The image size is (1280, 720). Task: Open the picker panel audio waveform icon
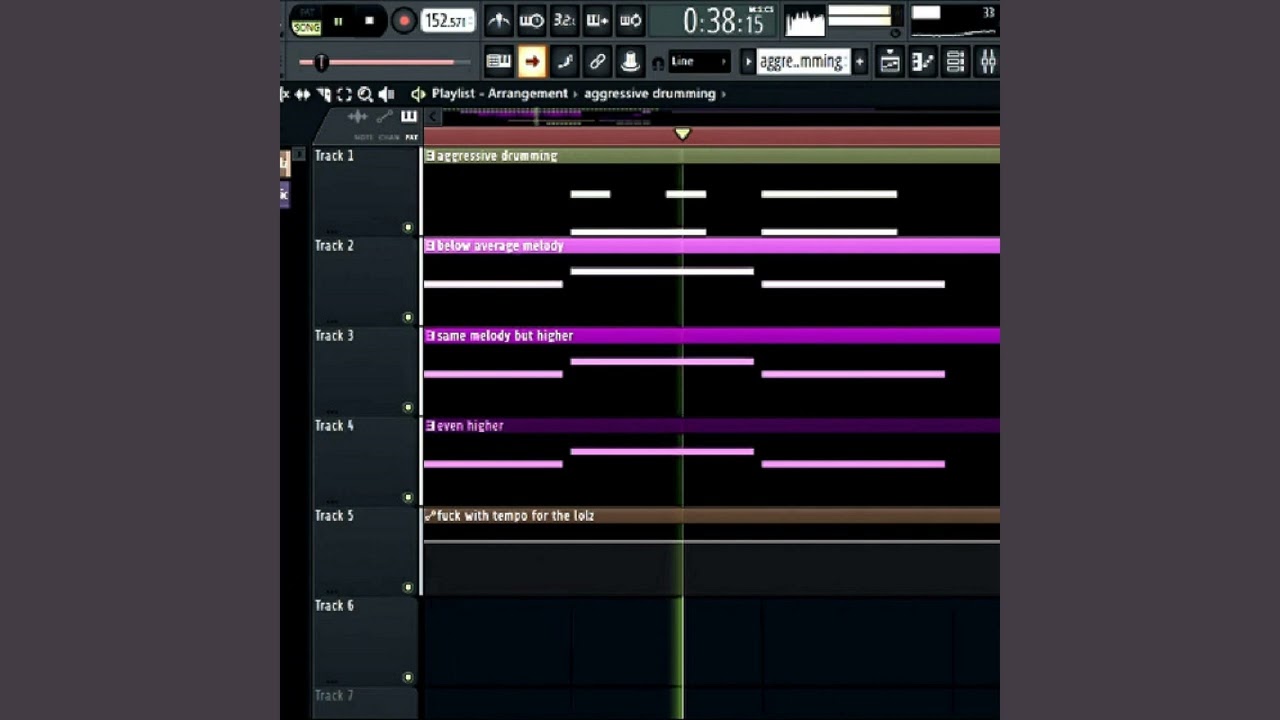point(358,117)
